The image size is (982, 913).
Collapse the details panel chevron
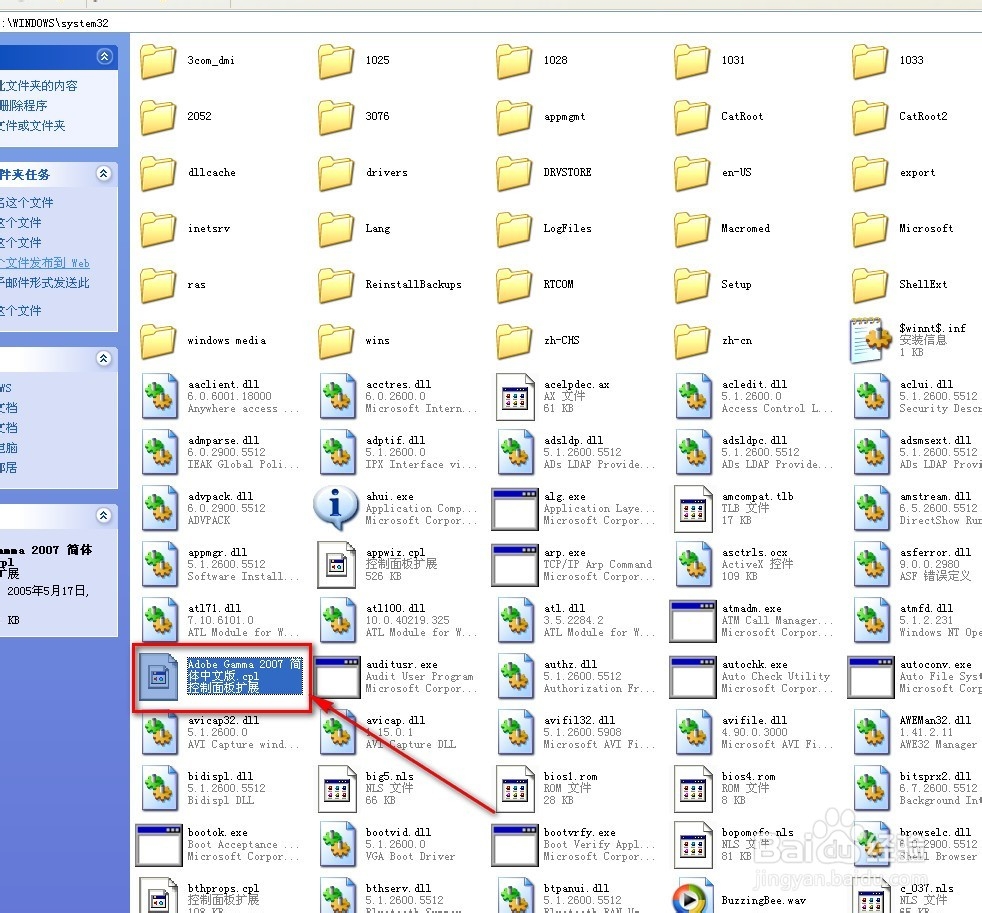click(x=104, y=515)
